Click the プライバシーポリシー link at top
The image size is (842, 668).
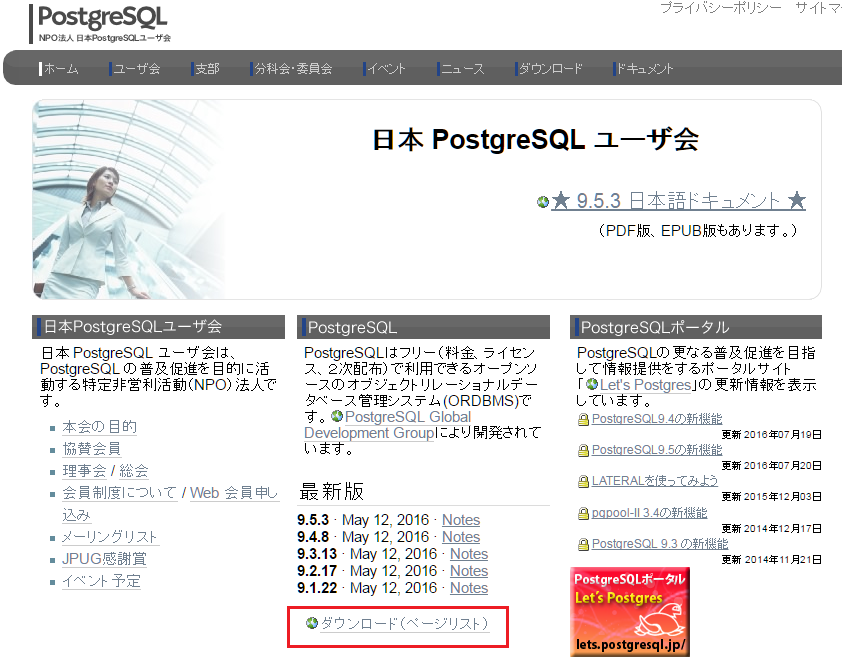tap(721, 8)
